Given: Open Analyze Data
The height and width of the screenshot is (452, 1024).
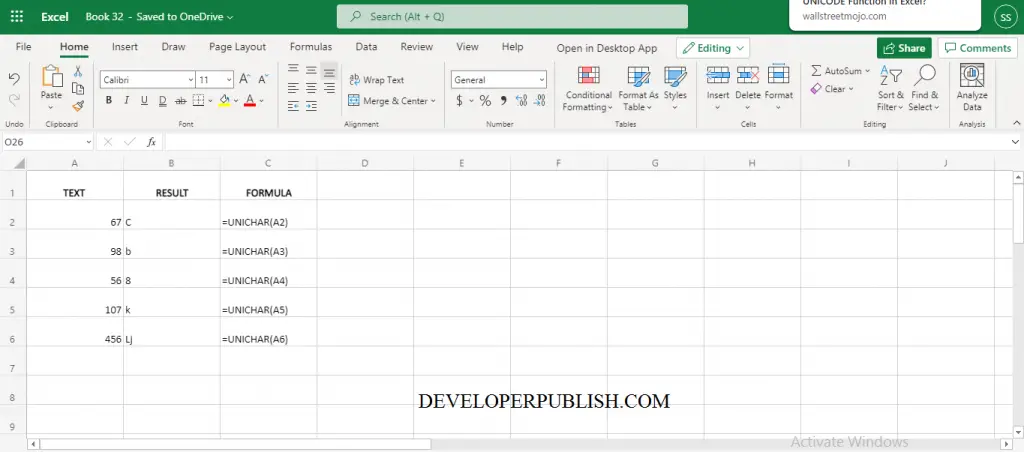Looking at the screenshot, I should [972, 88].
